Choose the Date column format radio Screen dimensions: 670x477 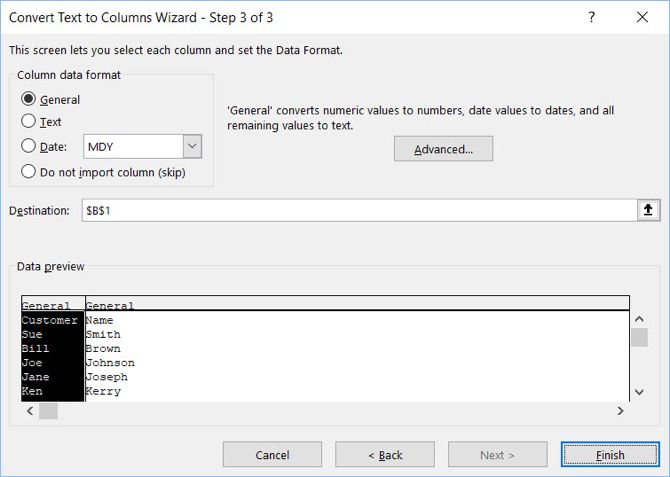(x=29, y=146)
